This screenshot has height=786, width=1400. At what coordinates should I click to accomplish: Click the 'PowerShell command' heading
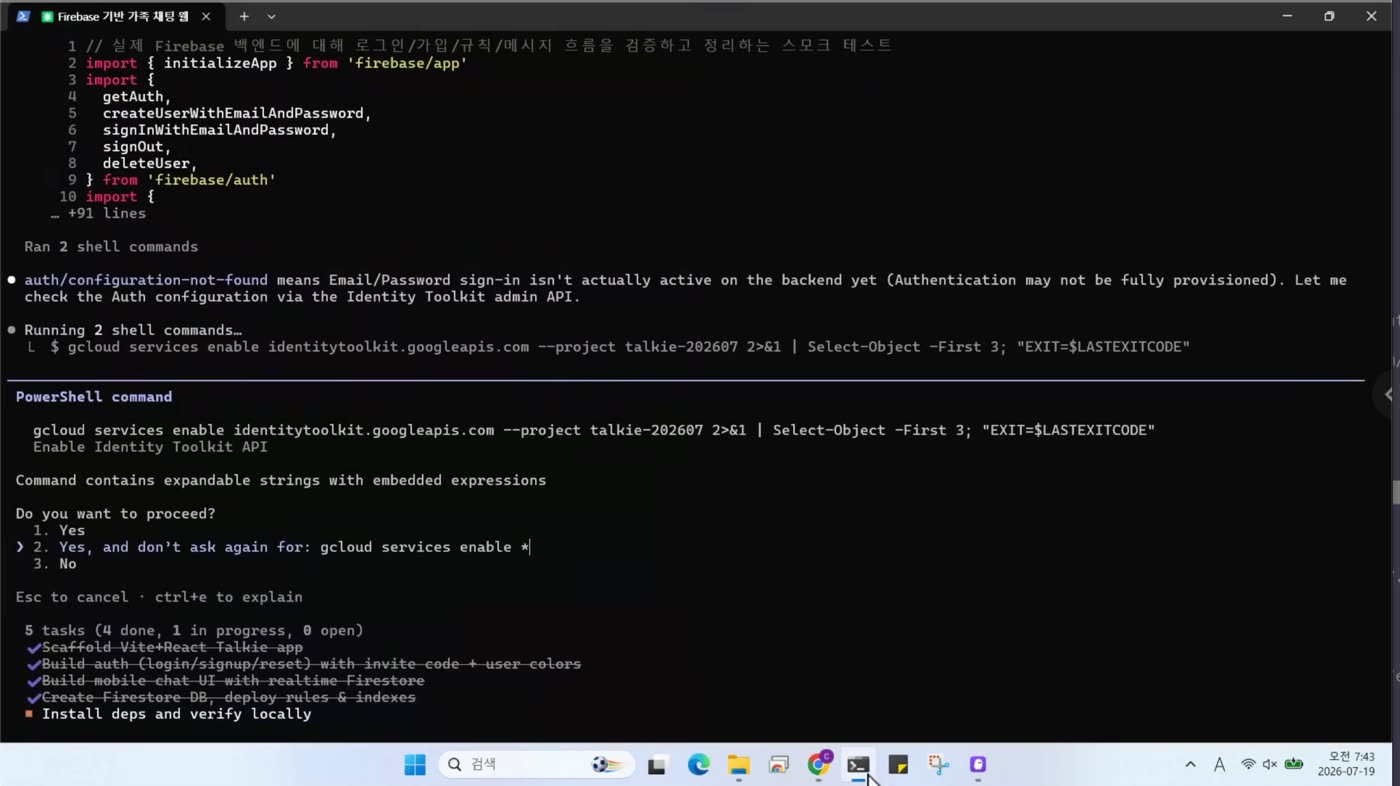click(94, 397)
